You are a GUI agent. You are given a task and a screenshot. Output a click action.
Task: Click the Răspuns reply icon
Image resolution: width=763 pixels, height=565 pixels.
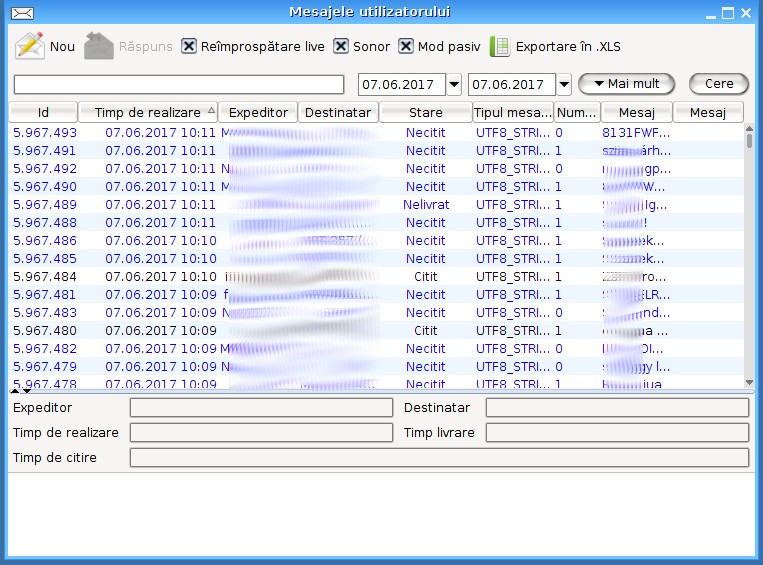(x=98, y=46)
